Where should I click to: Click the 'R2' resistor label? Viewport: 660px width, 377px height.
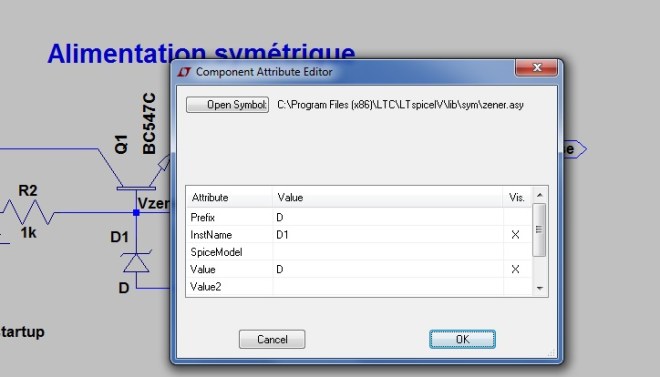(x=28, y=190)
